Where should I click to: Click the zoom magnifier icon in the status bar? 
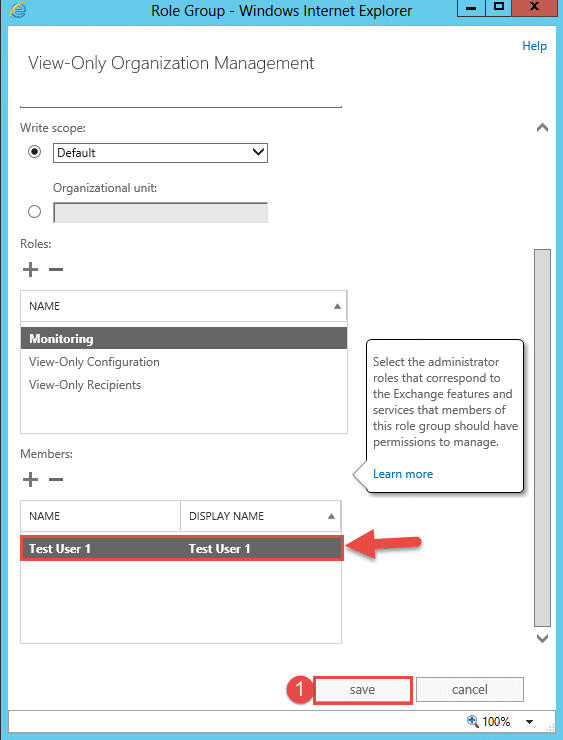[472, 721]
